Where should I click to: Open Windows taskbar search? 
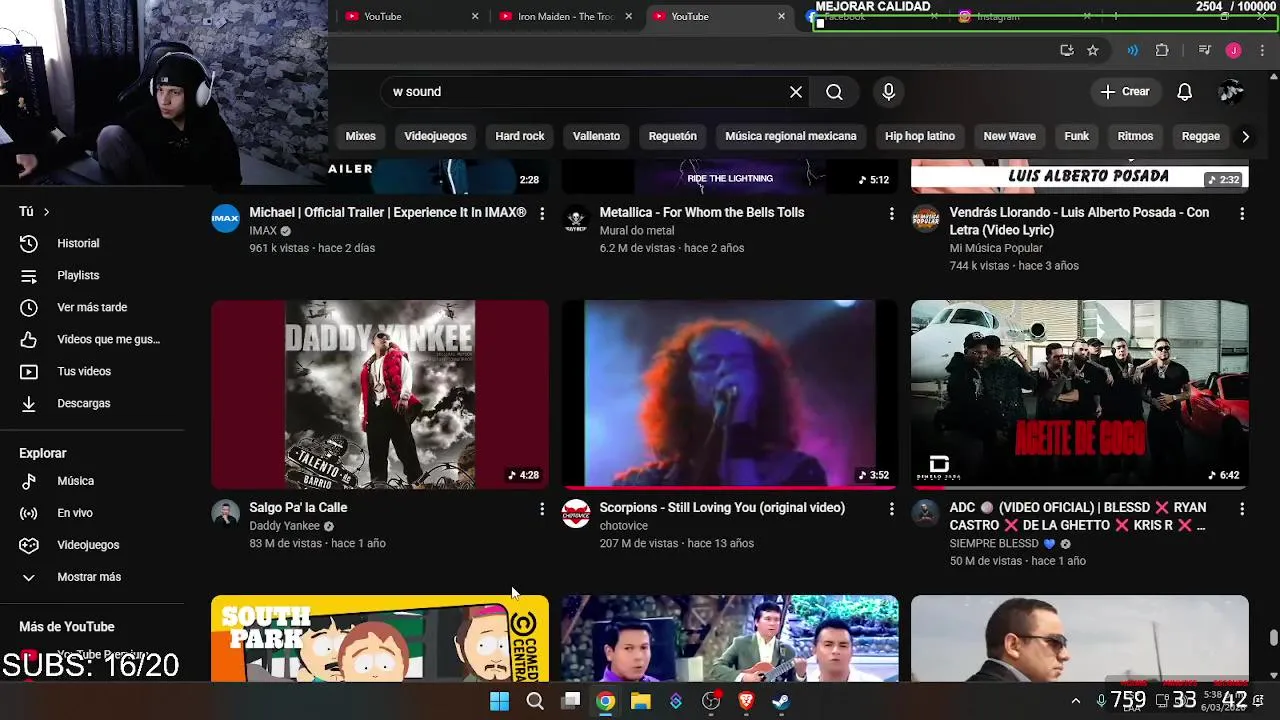pos(535,701)
